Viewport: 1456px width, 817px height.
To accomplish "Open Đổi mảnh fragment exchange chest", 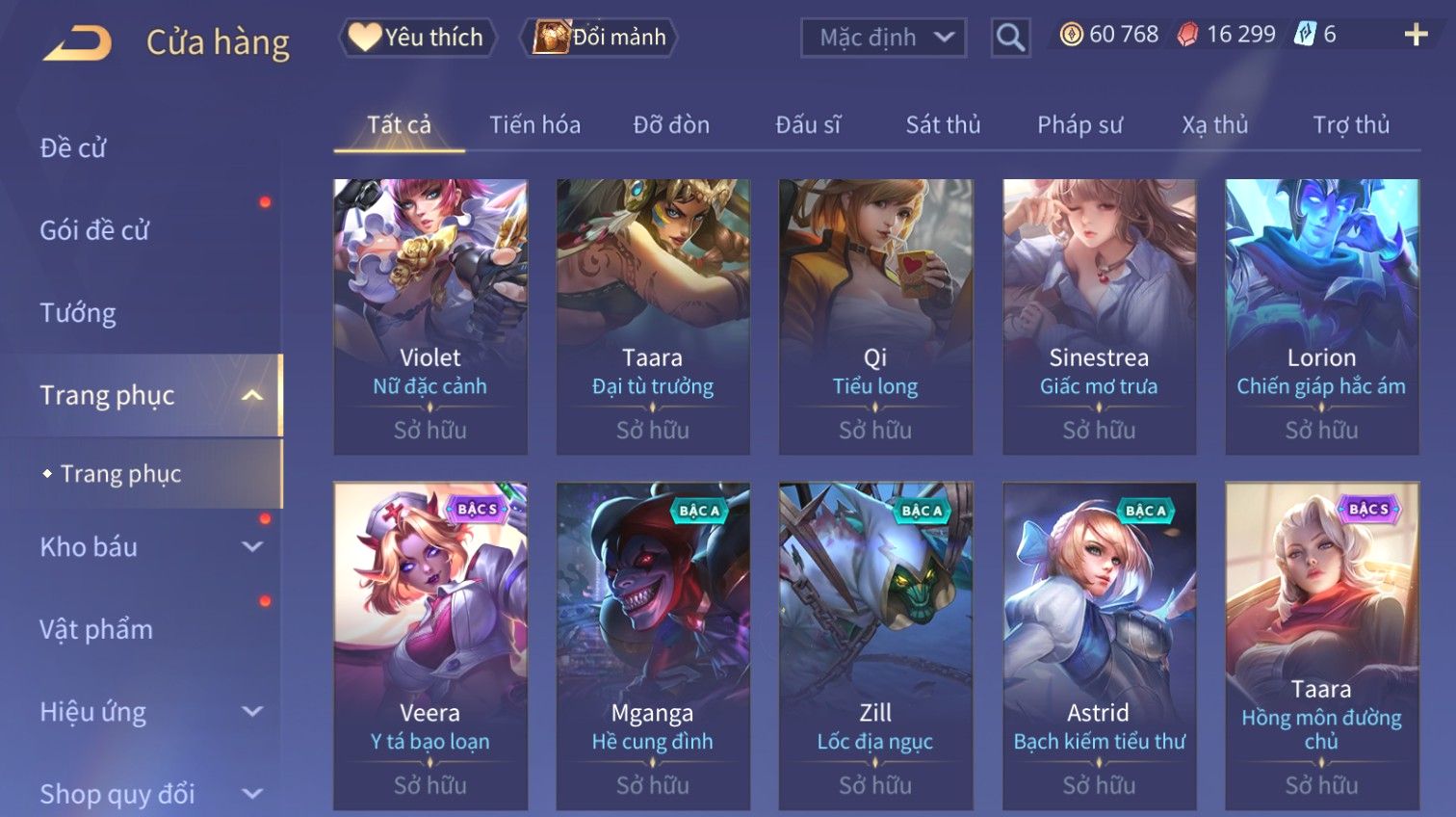I will (599, 38).
